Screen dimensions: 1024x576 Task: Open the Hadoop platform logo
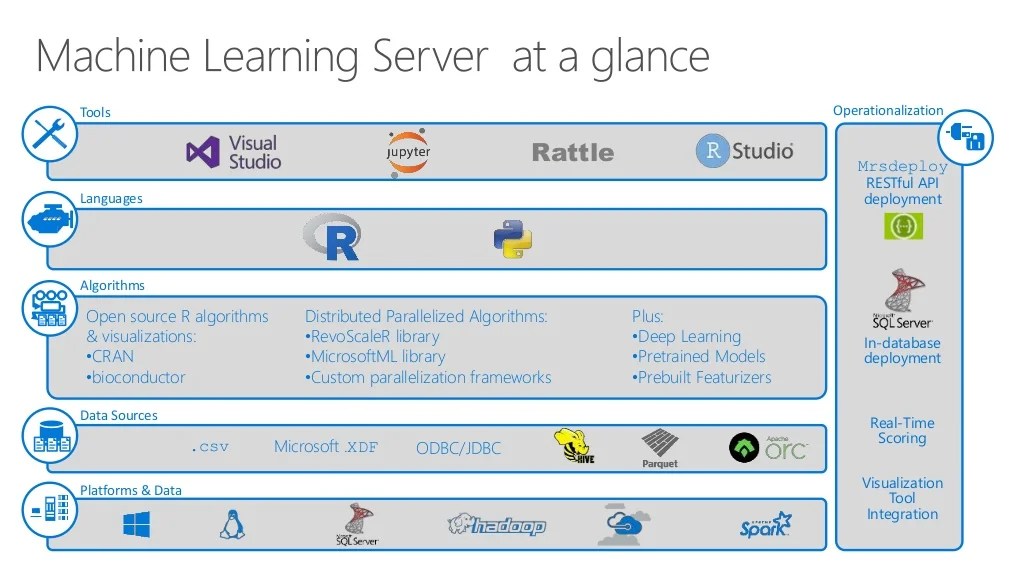pyautogui.click(x=497, y=523)
